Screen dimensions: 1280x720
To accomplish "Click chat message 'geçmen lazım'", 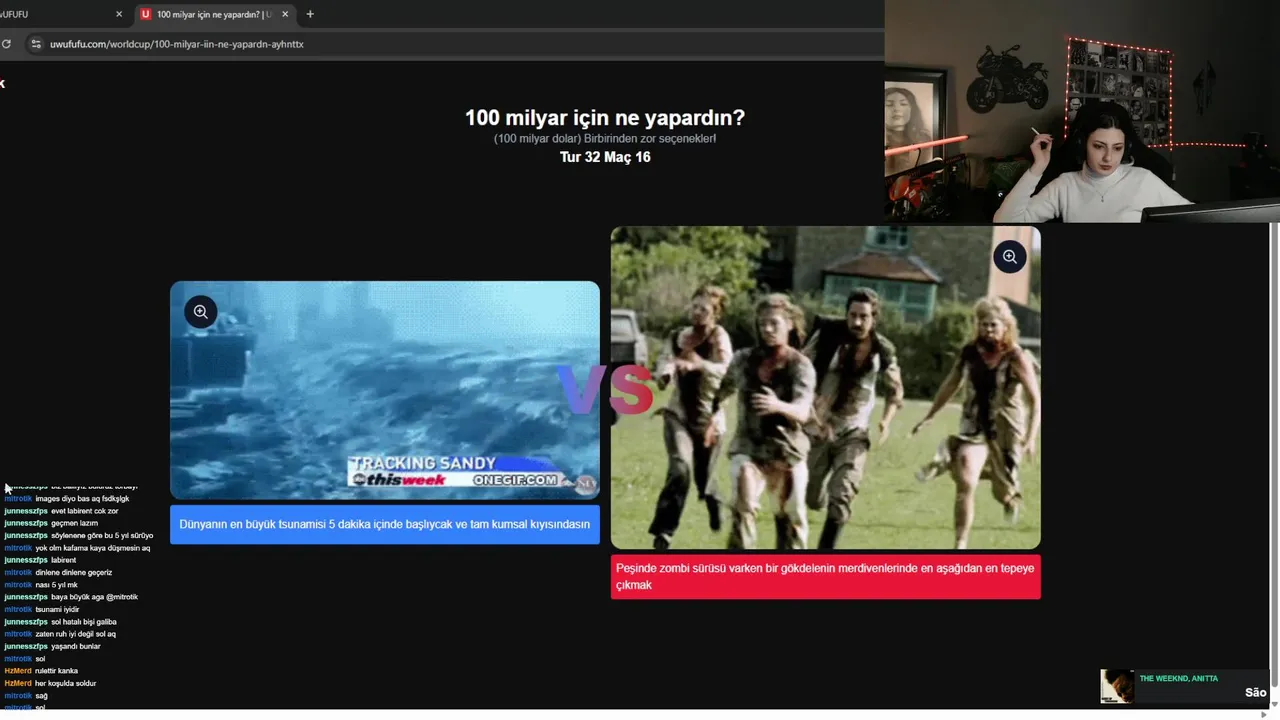I will (x=75, y=523).
